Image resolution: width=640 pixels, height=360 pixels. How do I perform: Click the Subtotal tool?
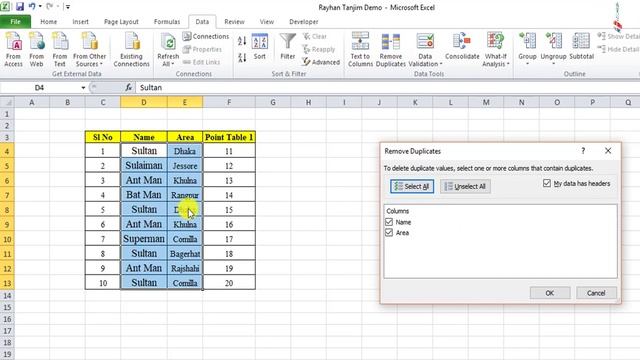[581, 46]
